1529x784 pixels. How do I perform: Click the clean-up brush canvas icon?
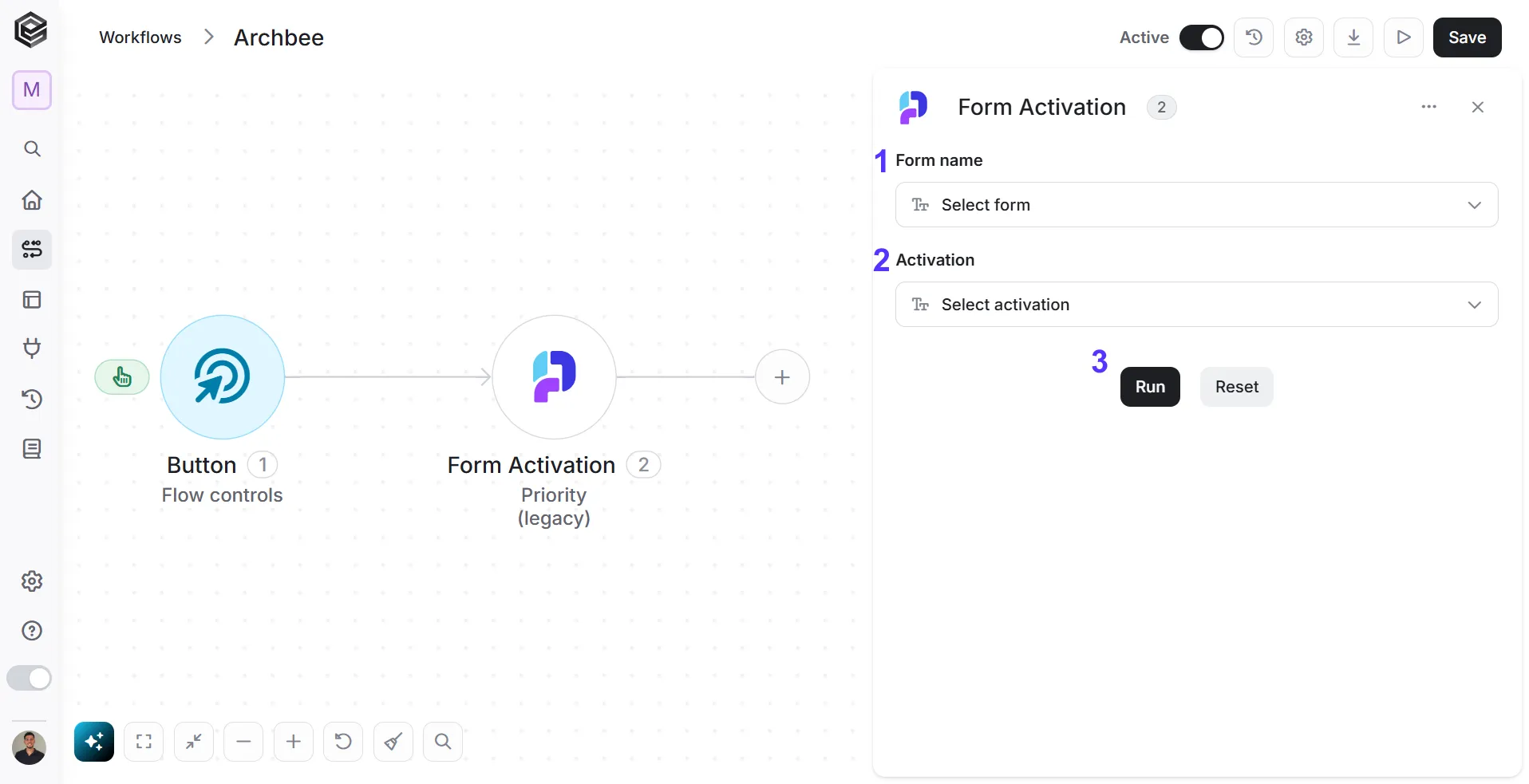pyautogui.click(x=393, y=743)
